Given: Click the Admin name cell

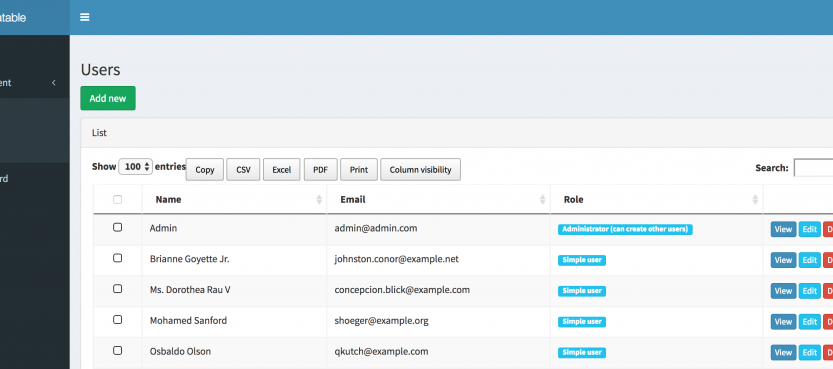Looking at the screenshot, I should (234, 229).
